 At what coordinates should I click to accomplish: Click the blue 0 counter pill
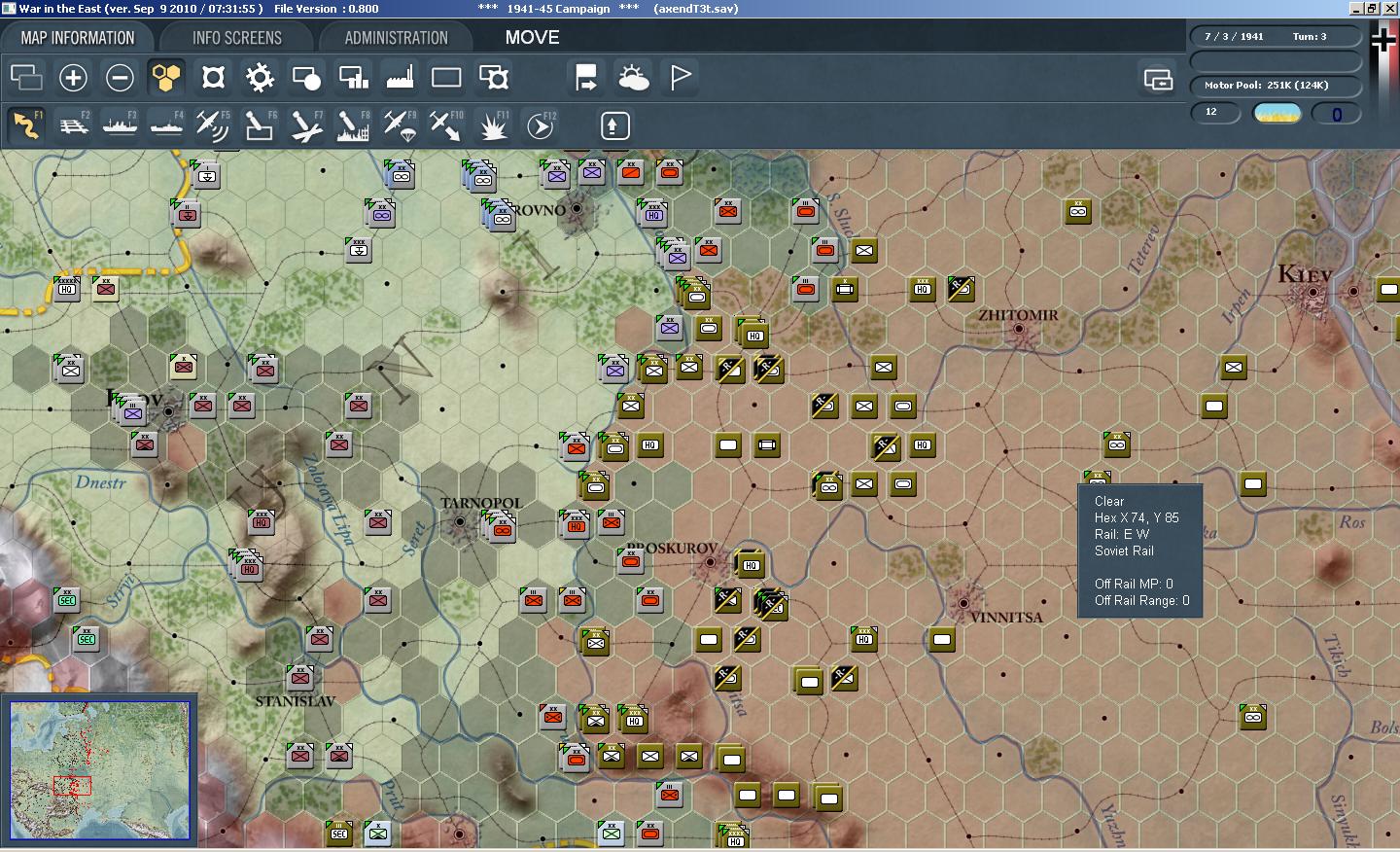point(1337,114)
